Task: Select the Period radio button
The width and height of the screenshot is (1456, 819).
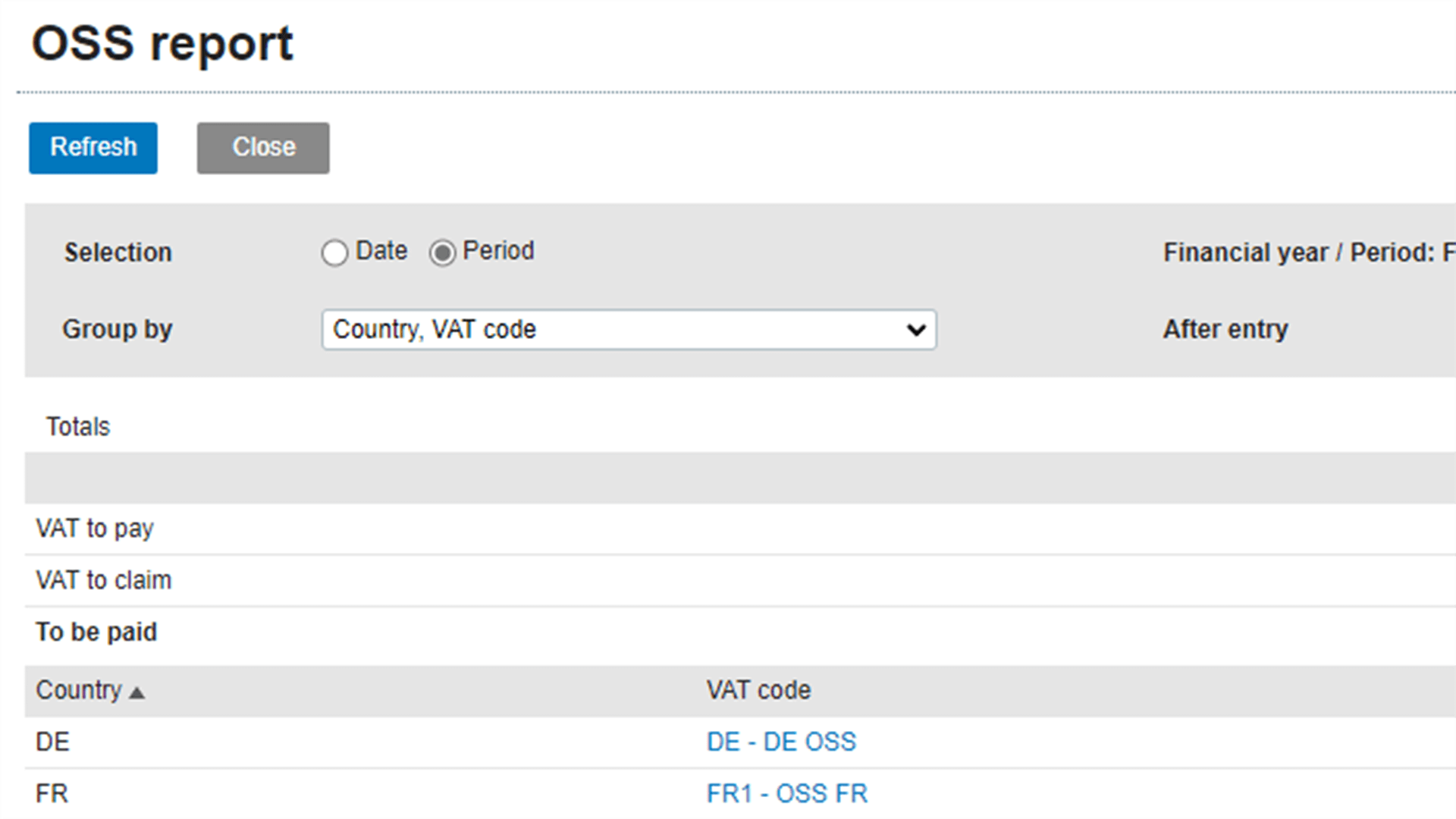Action: point(443,253)
